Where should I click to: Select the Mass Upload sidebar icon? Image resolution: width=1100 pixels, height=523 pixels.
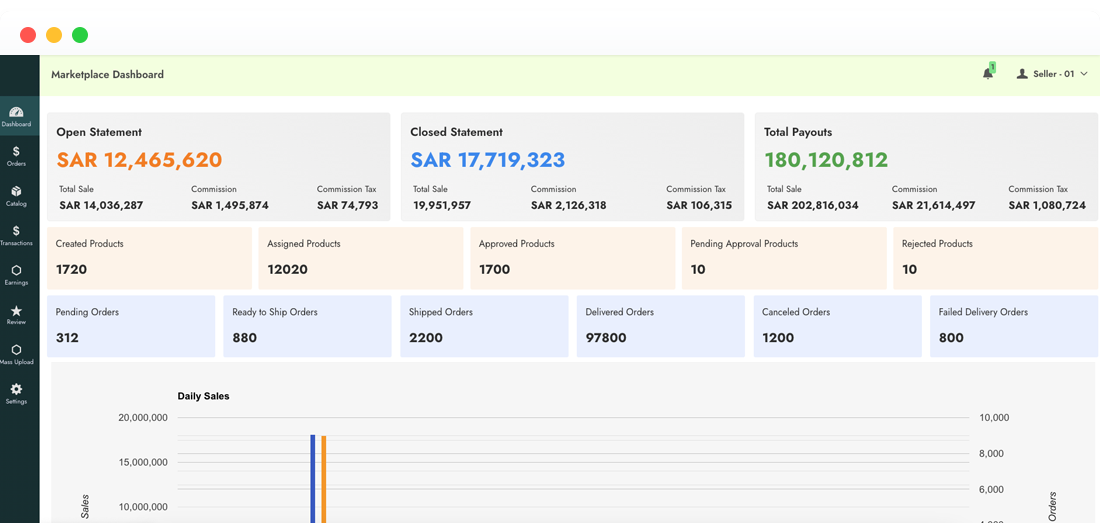(16, 350)
